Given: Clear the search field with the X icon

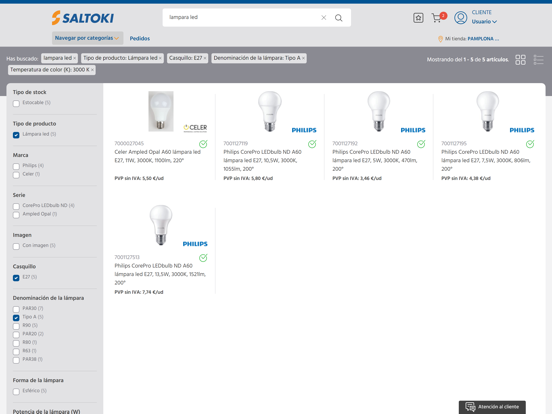Looking at the screenshot, I should click(x=324, y=18).
